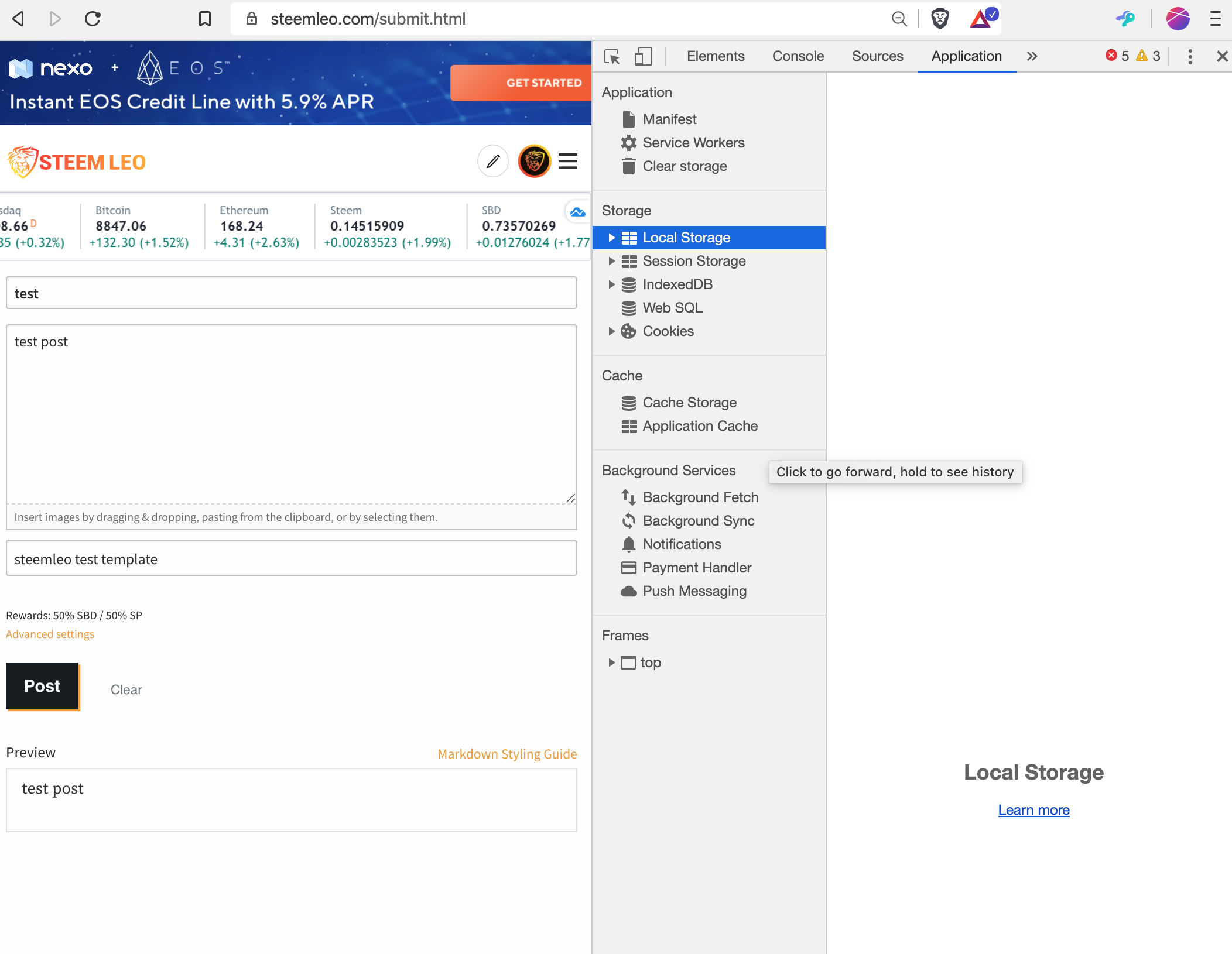Screen dimensions: 1232x954
Task: Open the Steem Leo hamburger menu
Action: (567, 161)
